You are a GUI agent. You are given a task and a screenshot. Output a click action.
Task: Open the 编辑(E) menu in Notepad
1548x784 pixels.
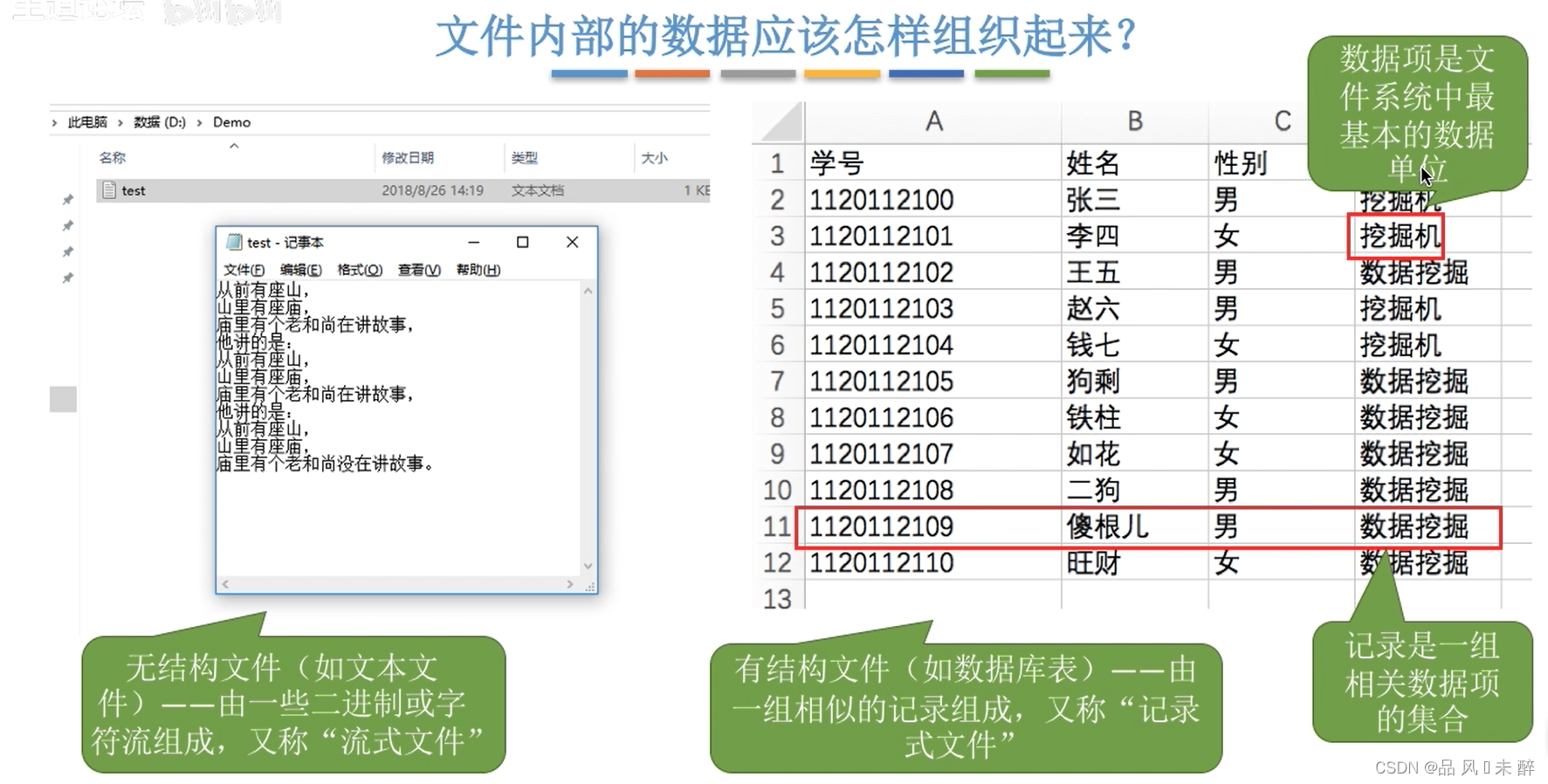point(300,270)
